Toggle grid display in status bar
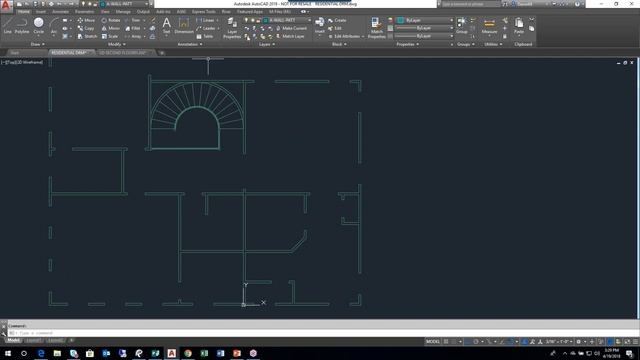 (x=446, y=342)
